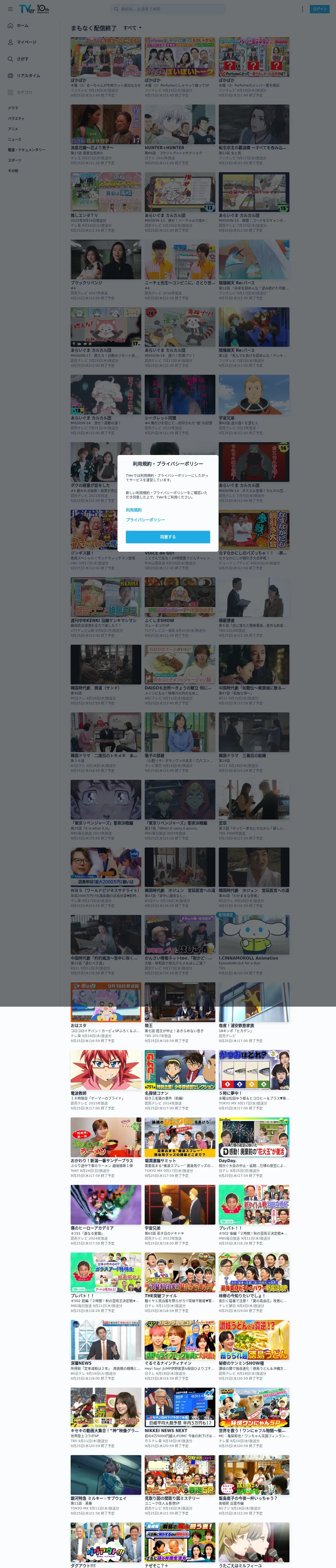Open HUNTER×HUNTER thumbnail

coord(180,124)
